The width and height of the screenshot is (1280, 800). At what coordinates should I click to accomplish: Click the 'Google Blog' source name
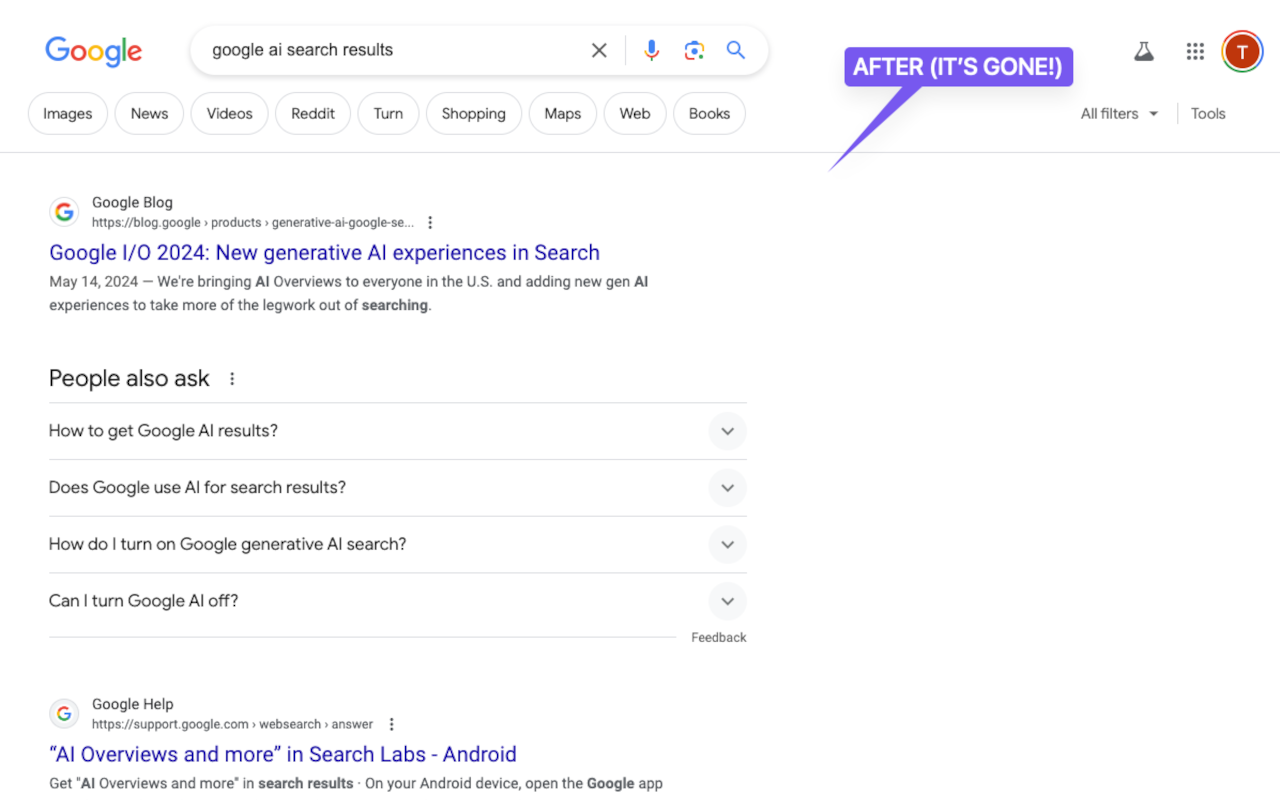point(132,203)
